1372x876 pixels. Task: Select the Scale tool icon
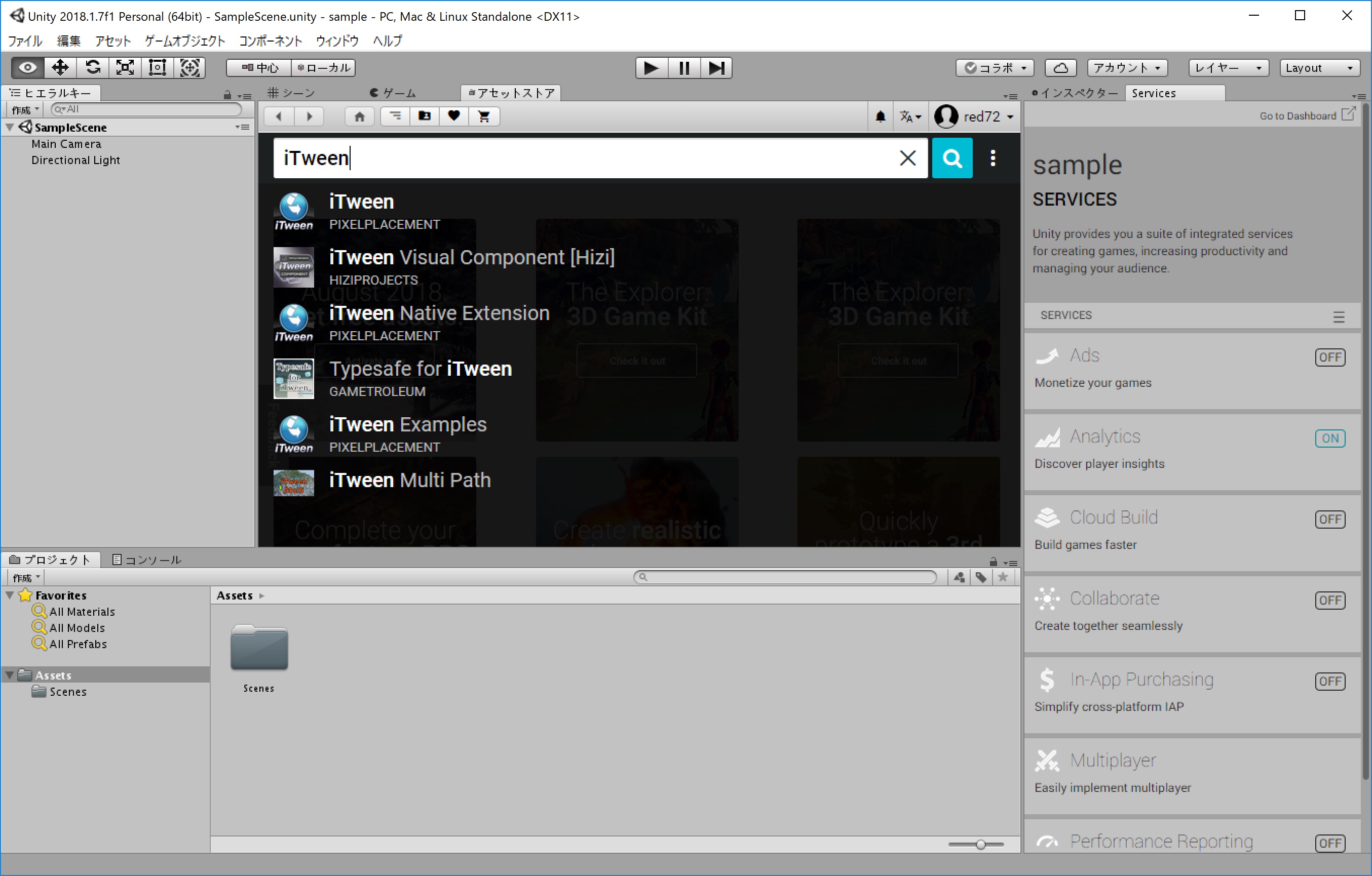point(125,68)
